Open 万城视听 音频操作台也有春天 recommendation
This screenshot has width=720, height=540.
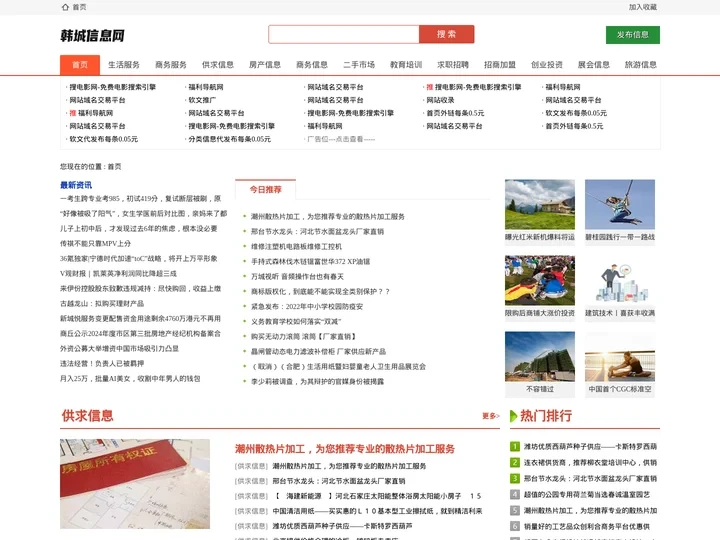coord(297,277)
